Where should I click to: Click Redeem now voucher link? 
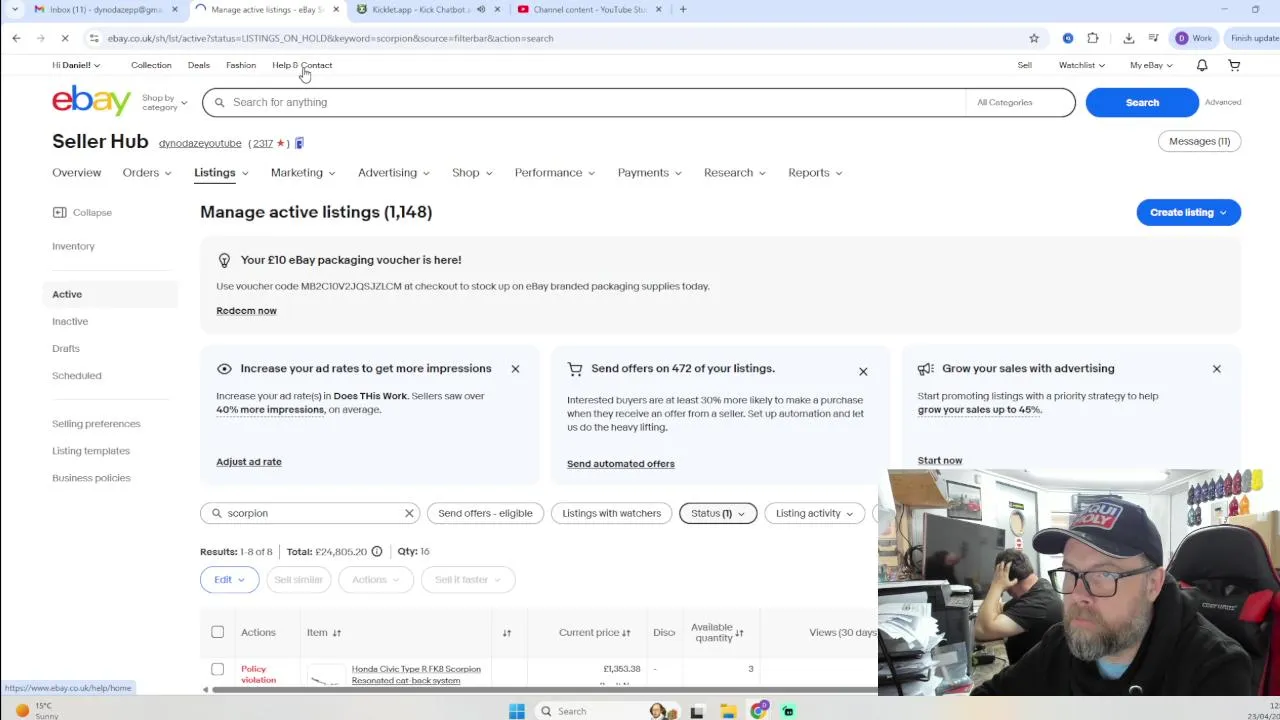(246, 310)
